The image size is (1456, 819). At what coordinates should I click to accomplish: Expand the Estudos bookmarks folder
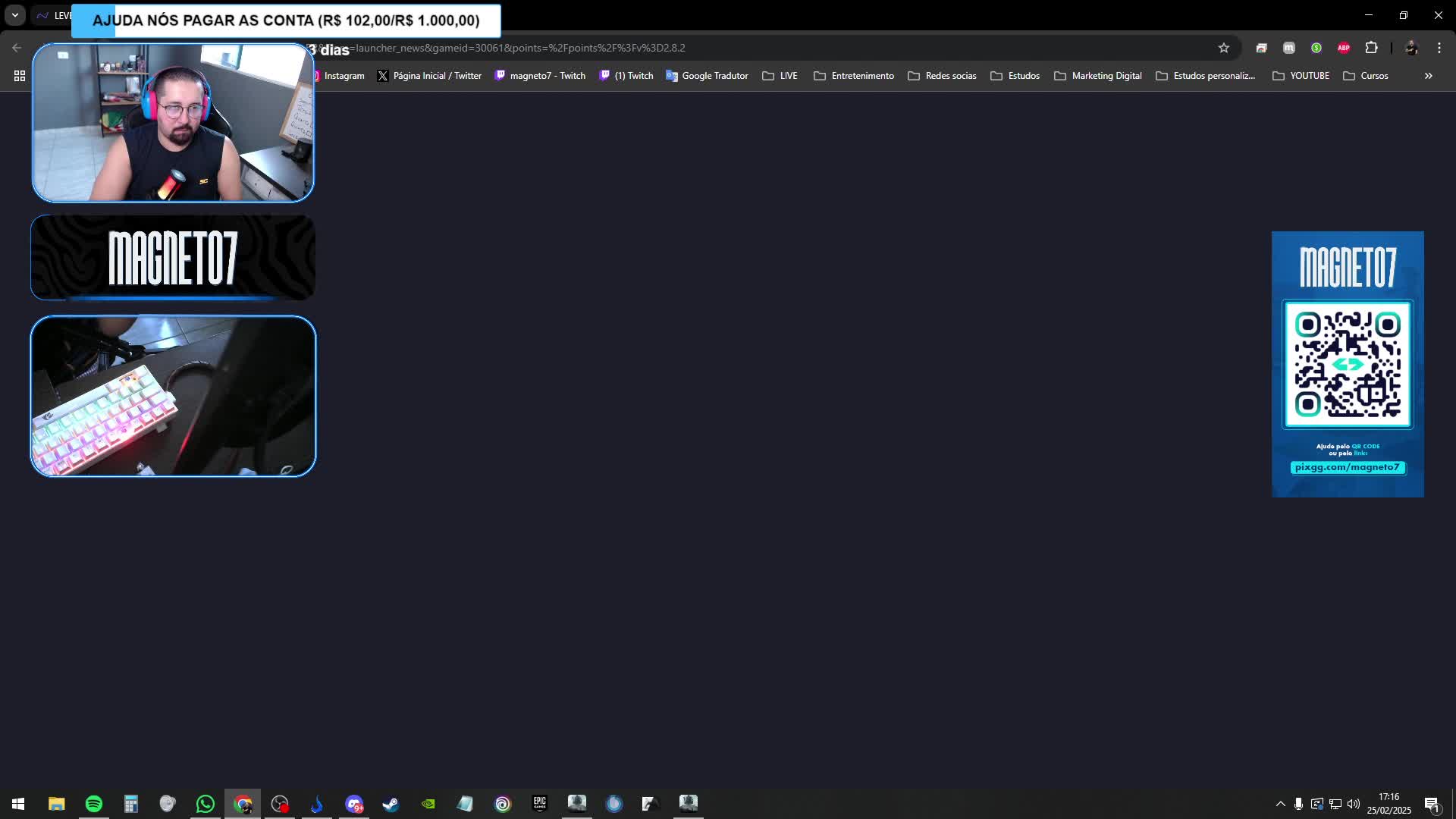pos(1015,76)
